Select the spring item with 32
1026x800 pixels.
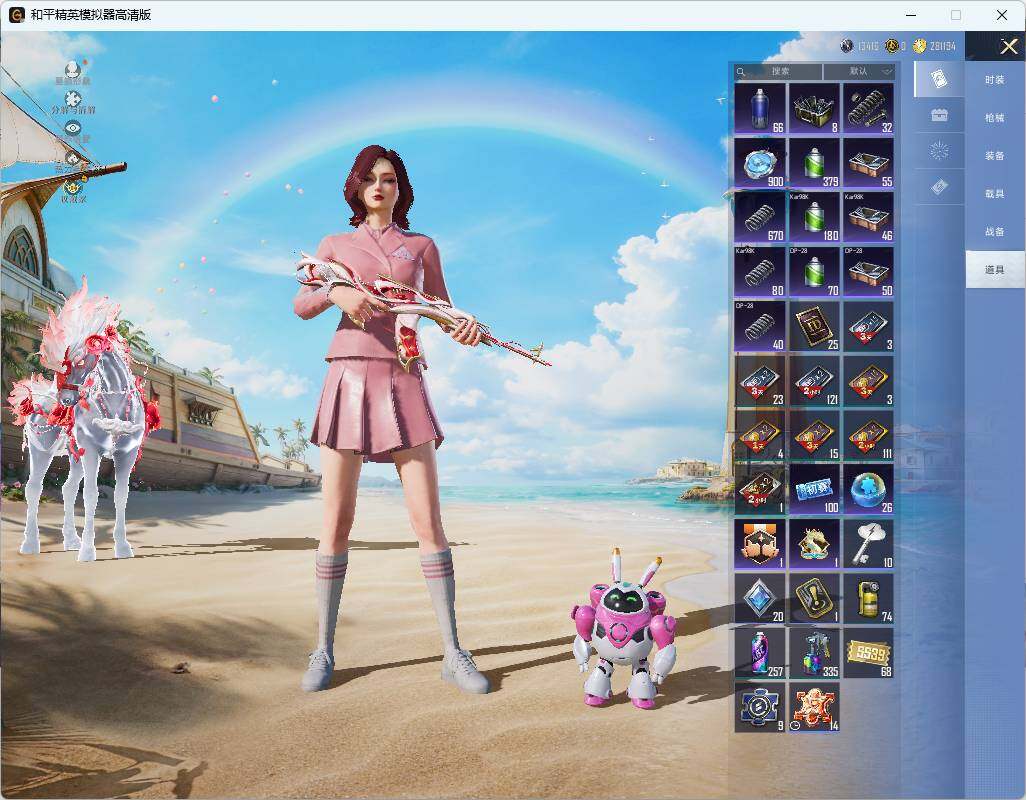click(x=868, y=109)
